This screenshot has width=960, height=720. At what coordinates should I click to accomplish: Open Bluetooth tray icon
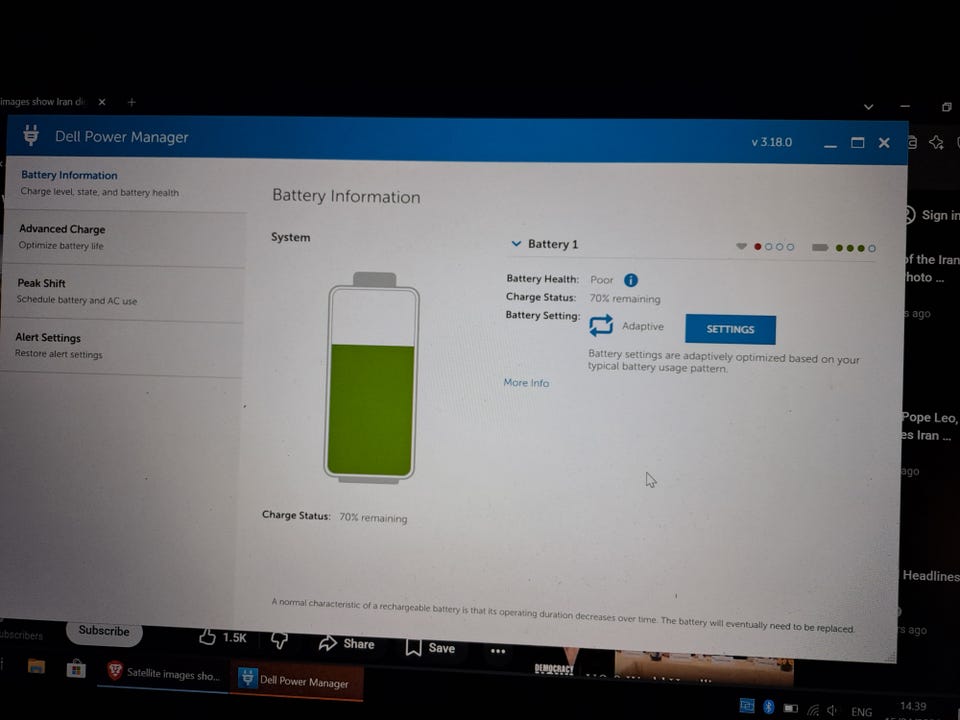769,707
